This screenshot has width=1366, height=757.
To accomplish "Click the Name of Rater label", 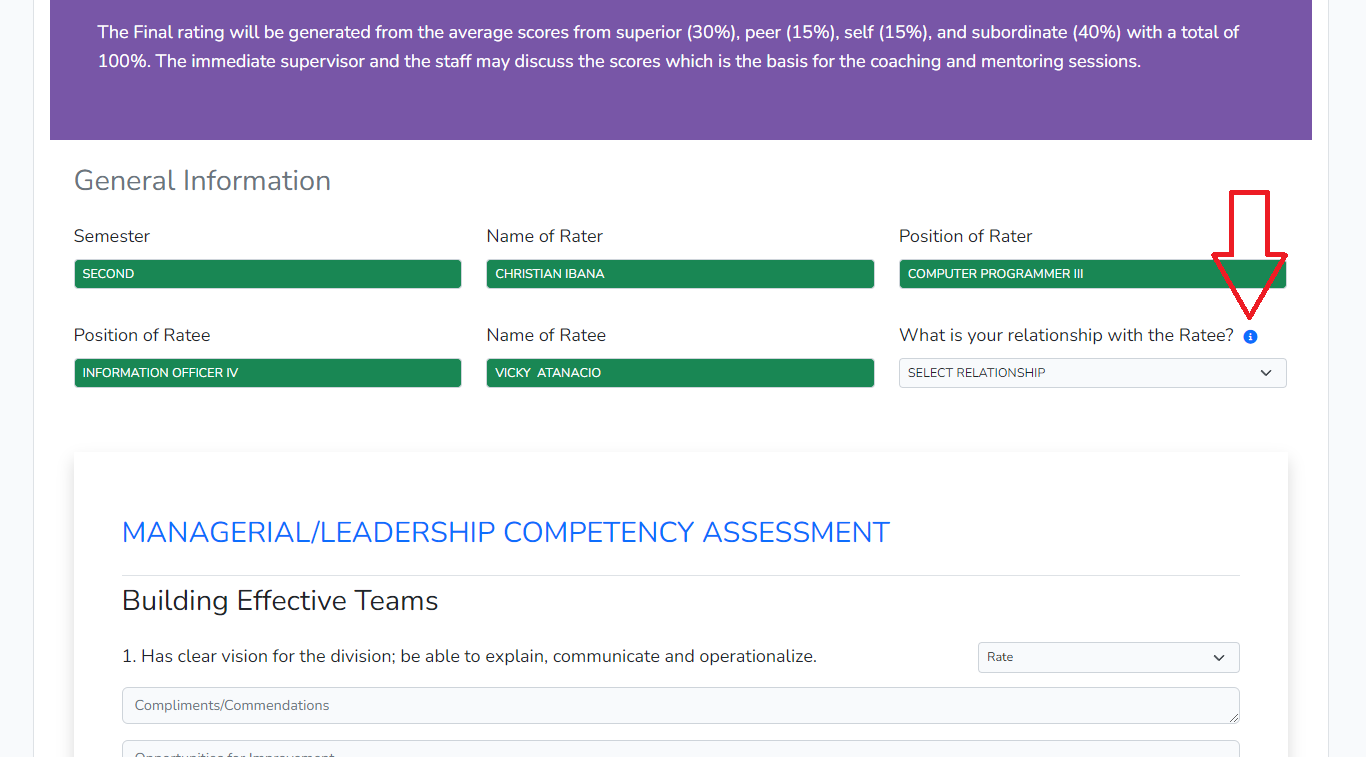I will 545,236.
